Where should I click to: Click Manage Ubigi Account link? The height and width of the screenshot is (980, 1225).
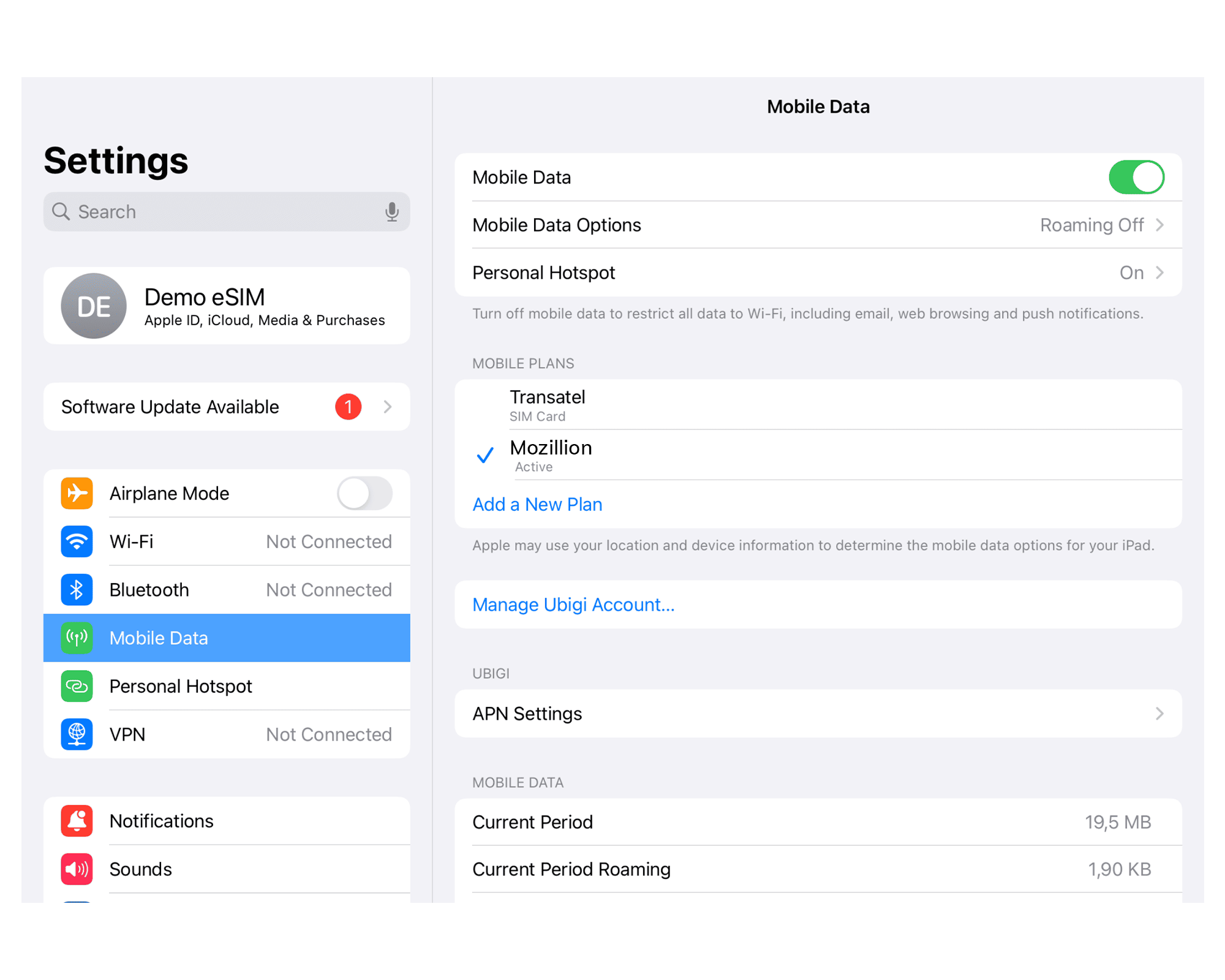tap(573, 605)
